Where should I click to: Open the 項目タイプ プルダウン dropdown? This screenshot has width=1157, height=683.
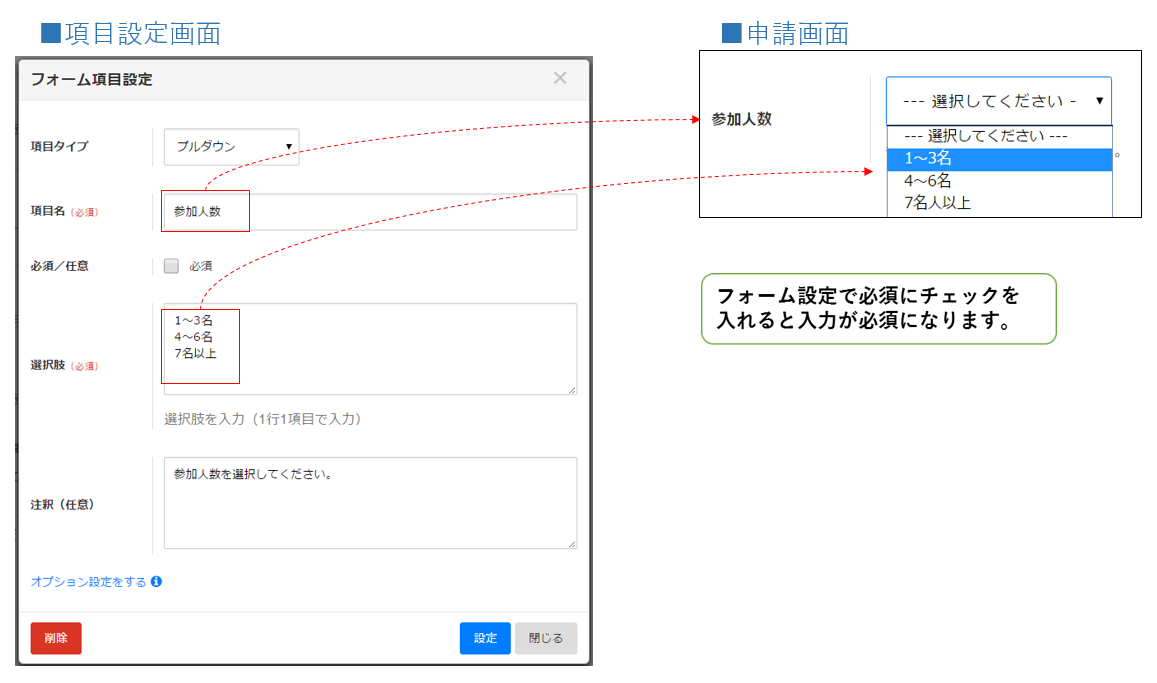click(x=231, y=146)
